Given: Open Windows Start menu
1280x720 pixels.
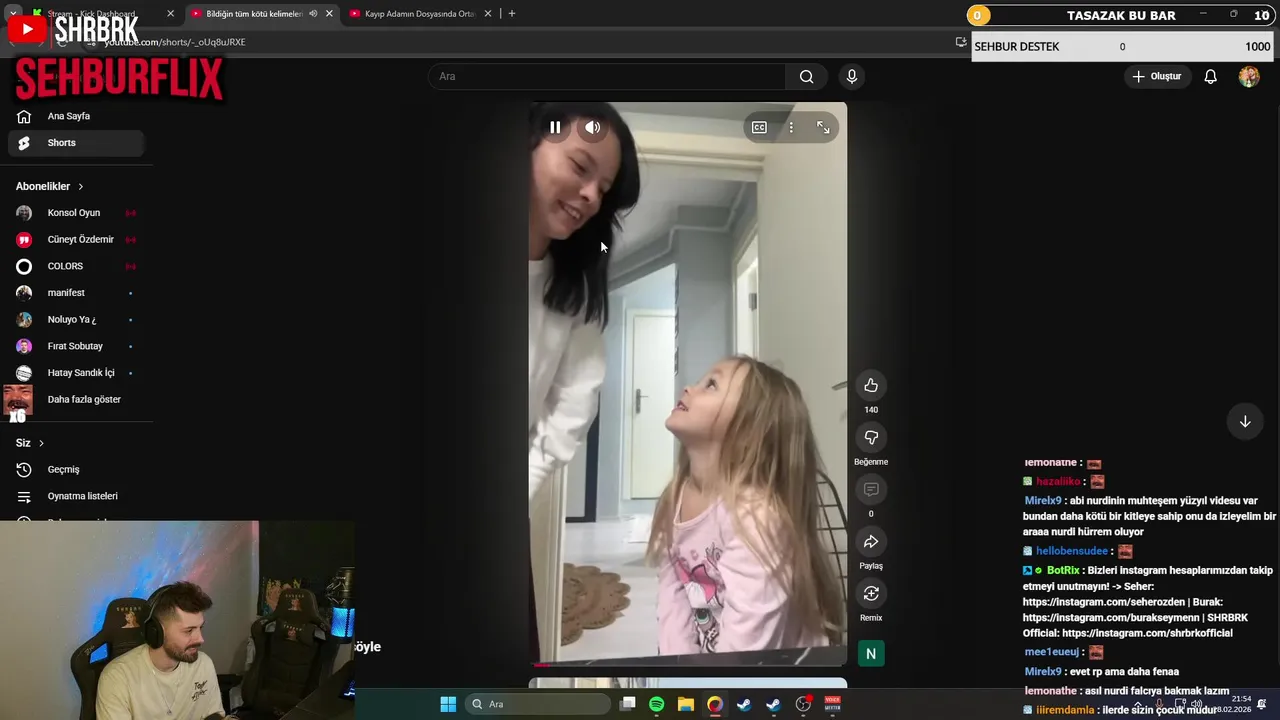Looking at the screenshot, I should [448, 704].
